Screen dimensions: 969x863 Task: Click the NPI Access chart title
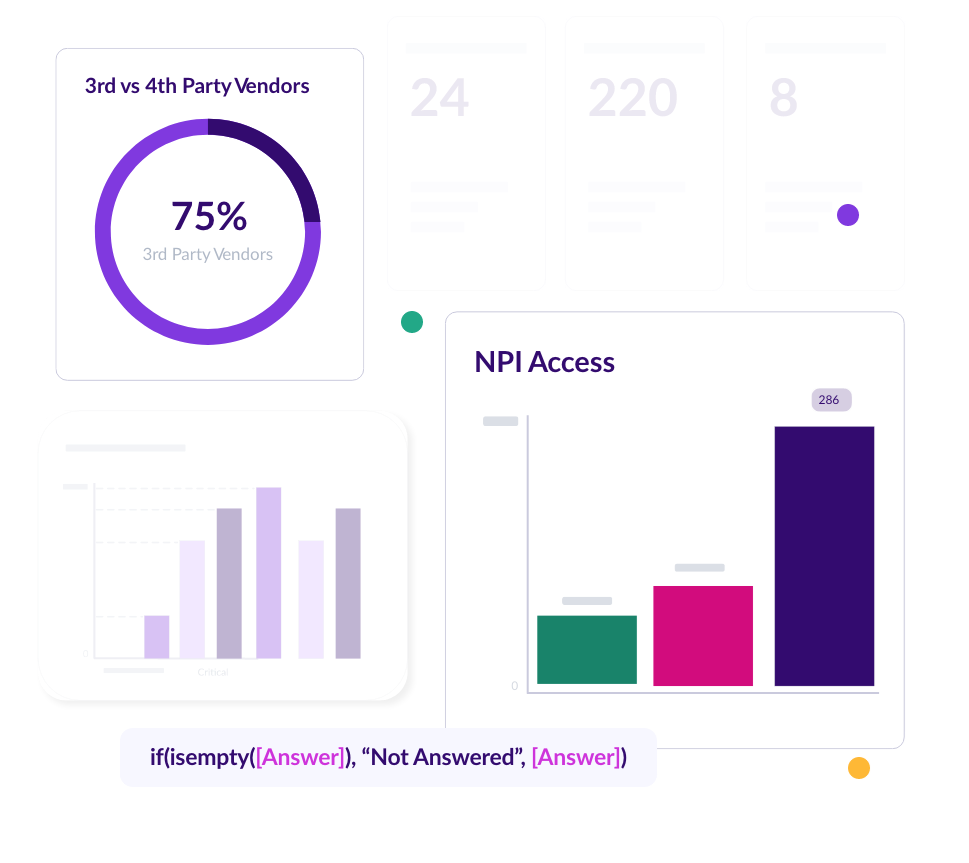click(544, 362)
